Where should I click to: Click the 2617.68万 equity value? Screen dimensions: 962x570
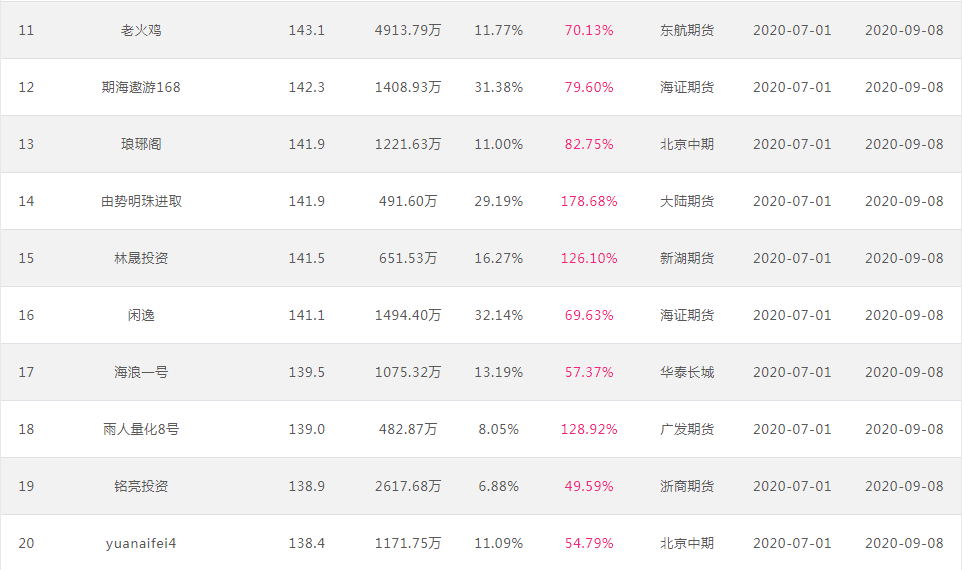point(407,487)
